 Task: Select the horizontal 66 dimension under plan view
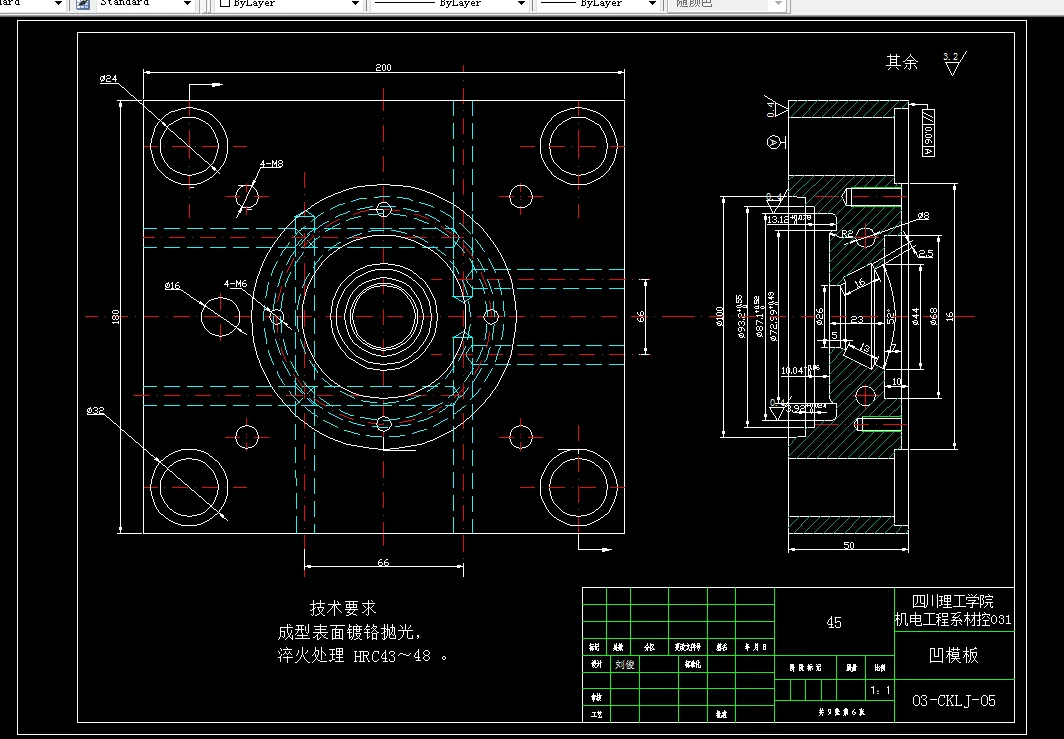[383, 562]
